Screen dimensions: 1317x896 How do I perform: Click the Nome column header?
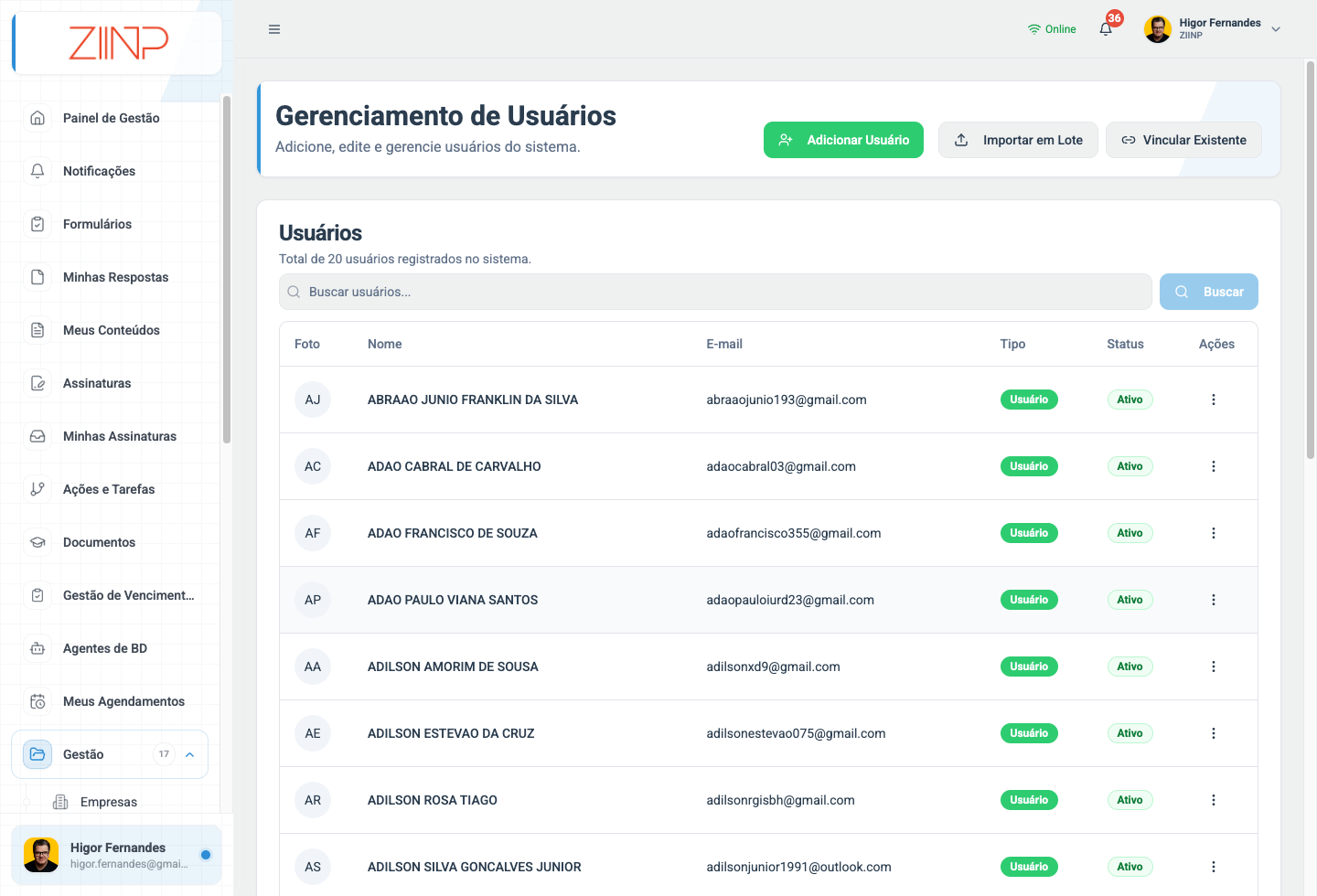pos(385,344)
